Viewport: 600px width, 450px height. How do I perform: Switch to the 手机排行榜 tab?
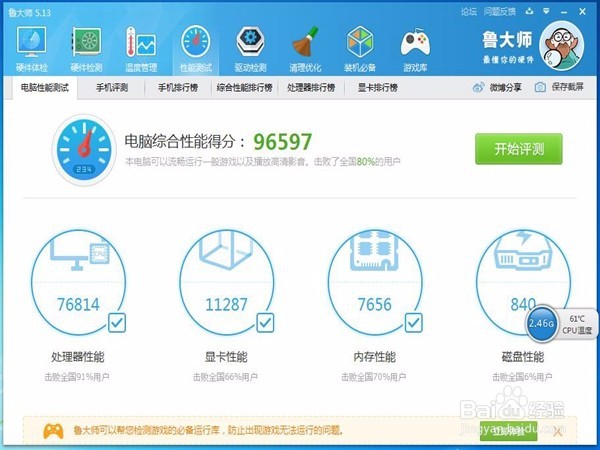178,88
